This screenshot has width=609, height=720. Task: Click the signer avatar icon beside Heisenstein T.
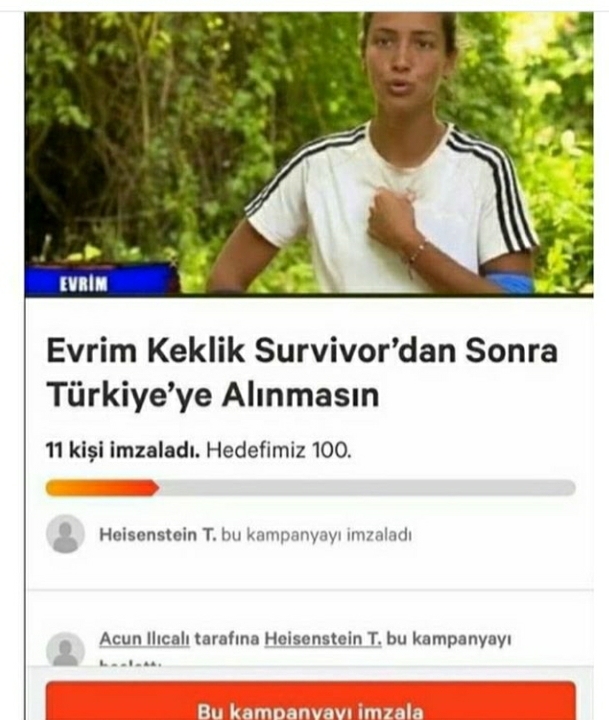pyautogui.click(x=65, y=534)
